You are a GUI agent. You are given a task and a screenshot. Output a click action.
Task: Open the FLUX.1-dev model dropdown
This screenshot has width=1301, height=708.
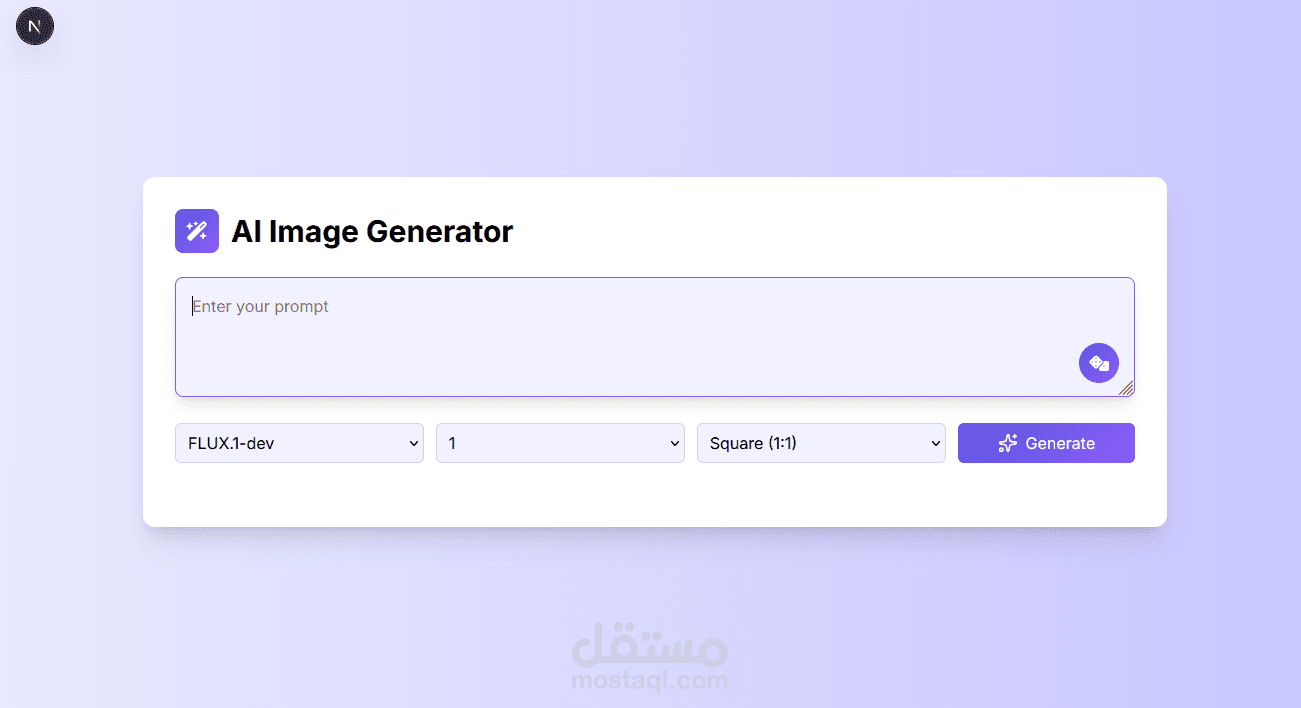click(x=299, y=443)
